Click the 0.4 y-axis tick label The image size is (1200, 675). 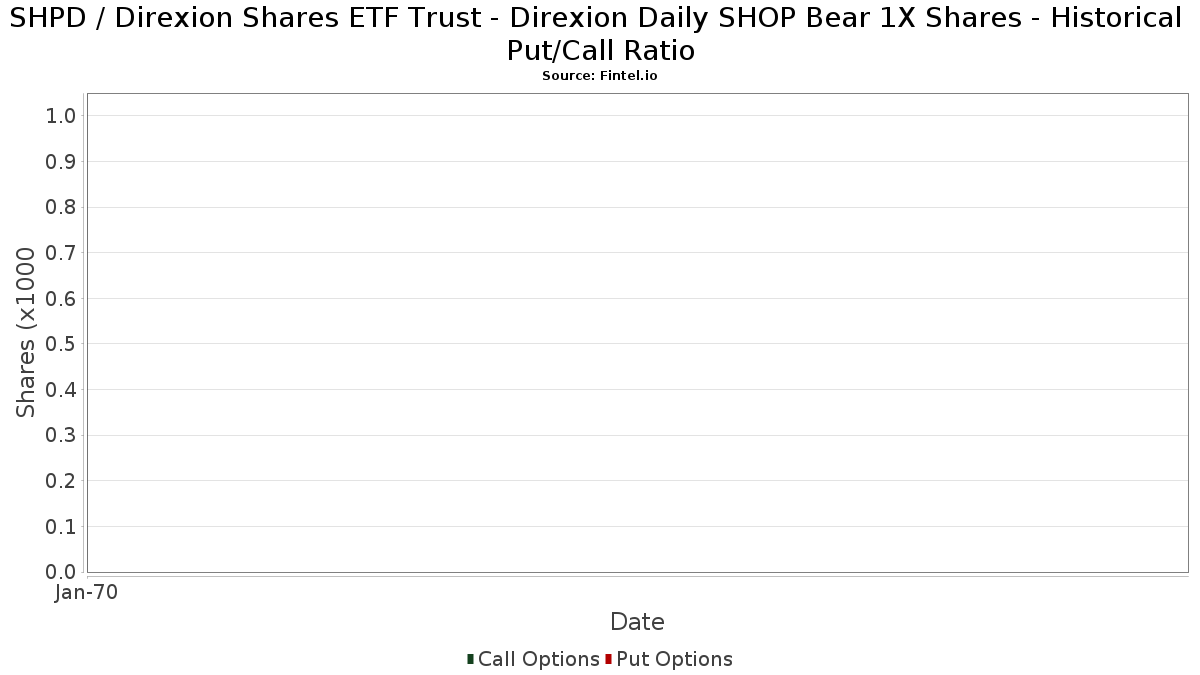(x=61, y=390)
